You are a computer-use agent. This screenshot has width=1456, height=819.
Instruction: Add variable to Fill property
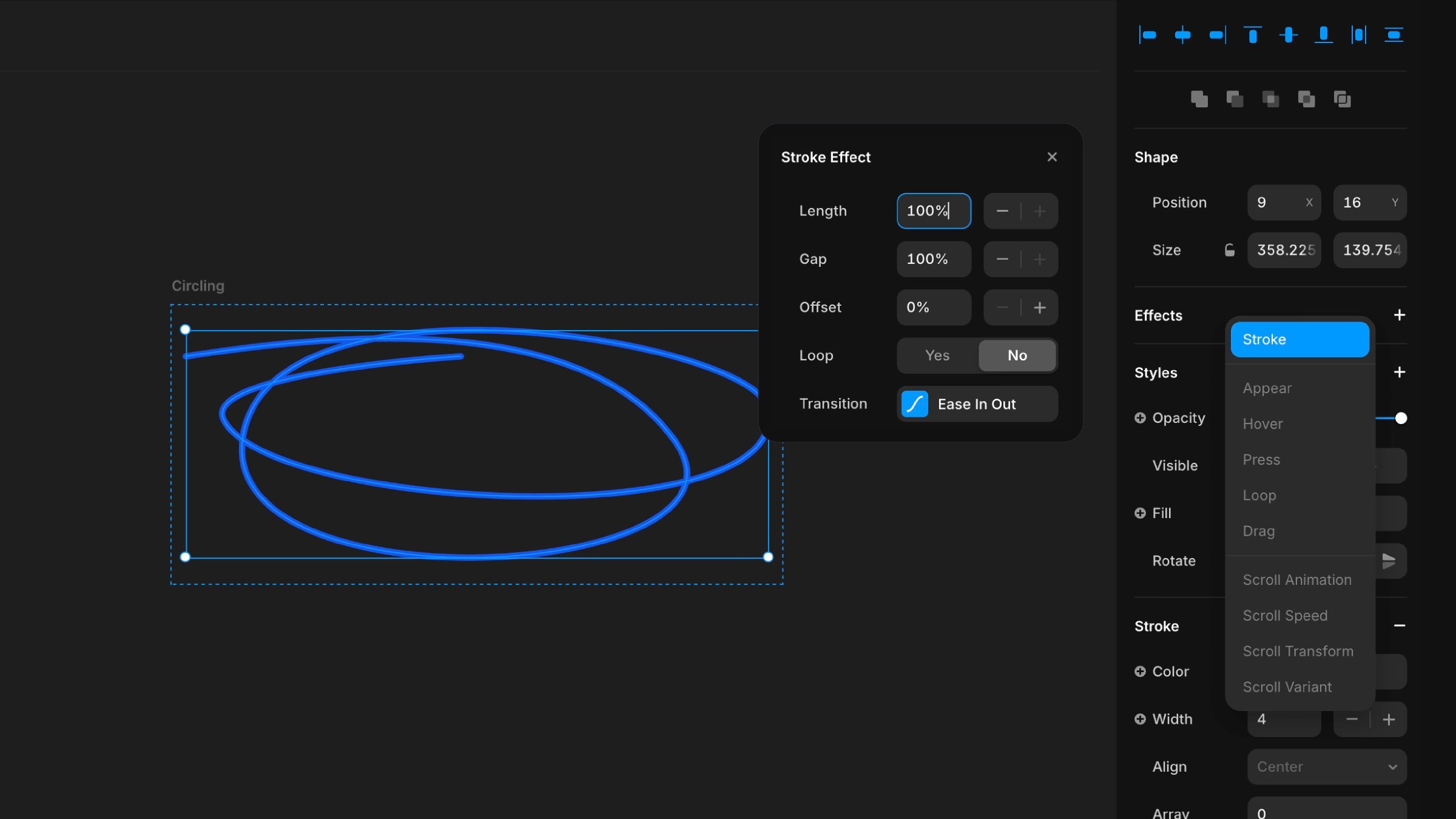[1140, 513]
